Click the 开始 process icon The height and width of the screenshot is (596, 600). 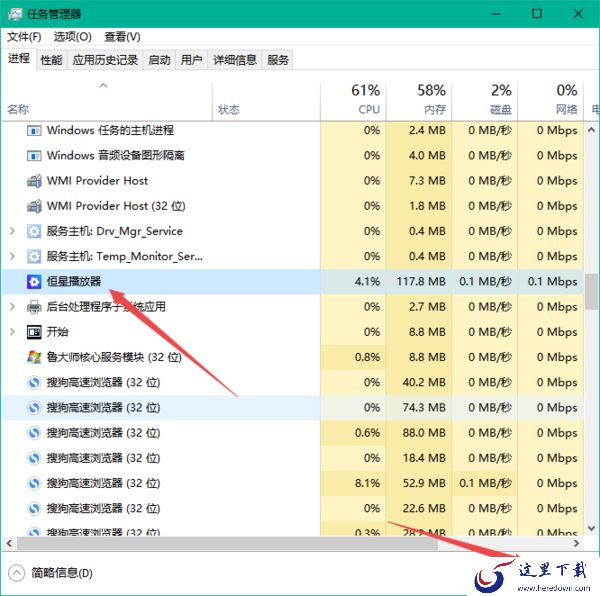pos(34,332)
